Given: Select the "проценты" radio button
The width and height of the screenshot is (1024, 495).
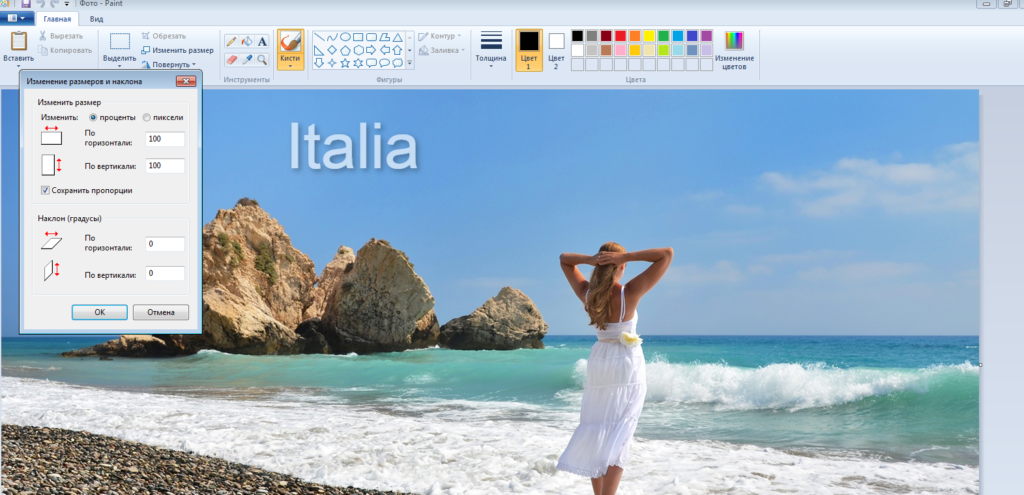Looking at the screenshot, I should pyautogui.click(x=93, y=117).
